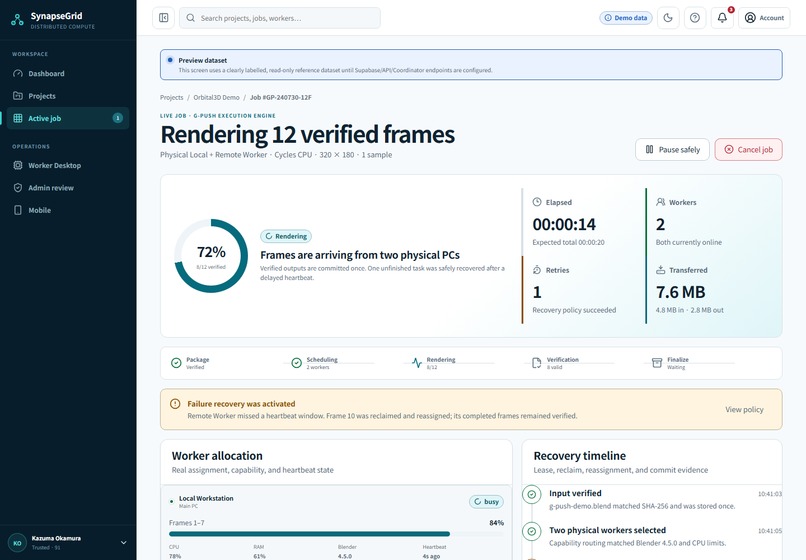Image resolution: width=806 pixels, height=560 pixels.
Task: Click the Package verified checkmark icon
Action: click(176, 363)
